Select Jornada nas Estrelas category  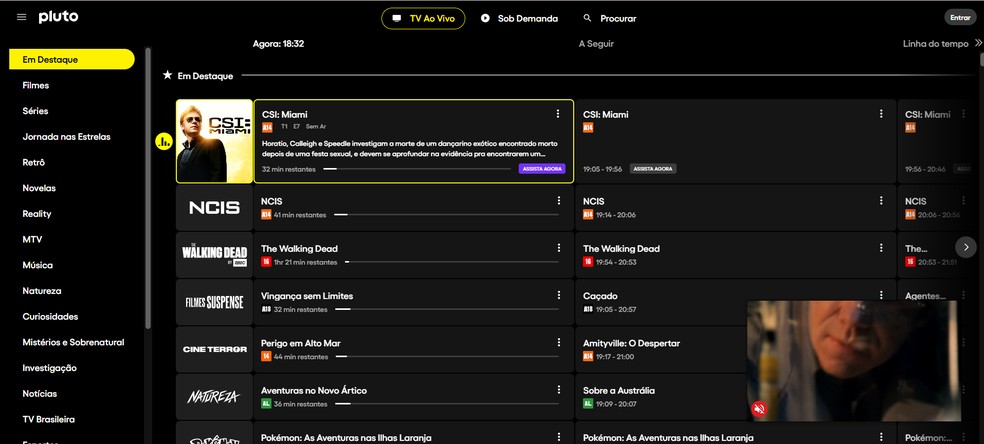tap(67, 137)
